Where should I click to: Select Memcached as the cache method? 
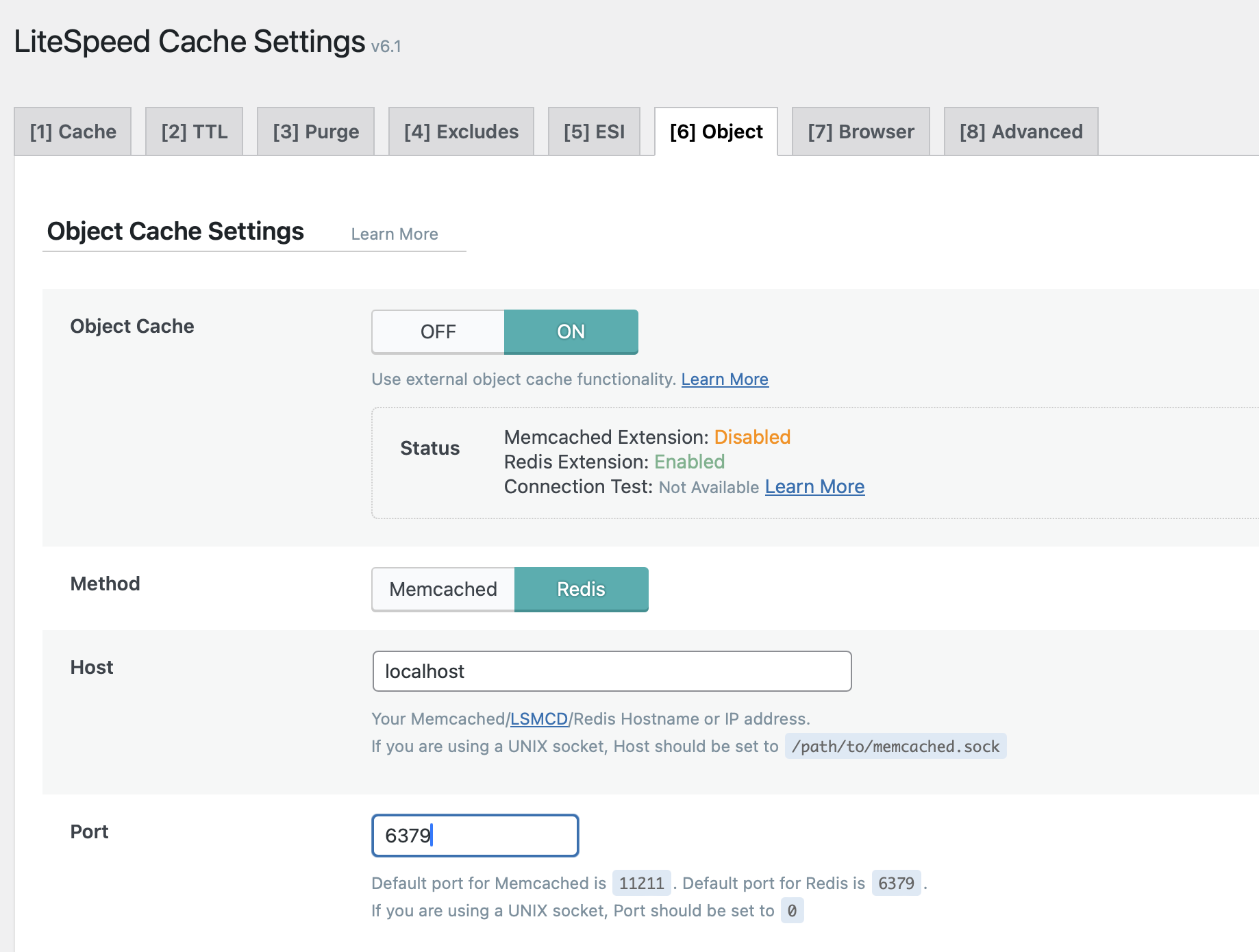pyautogui.click(x=443, y=590)
